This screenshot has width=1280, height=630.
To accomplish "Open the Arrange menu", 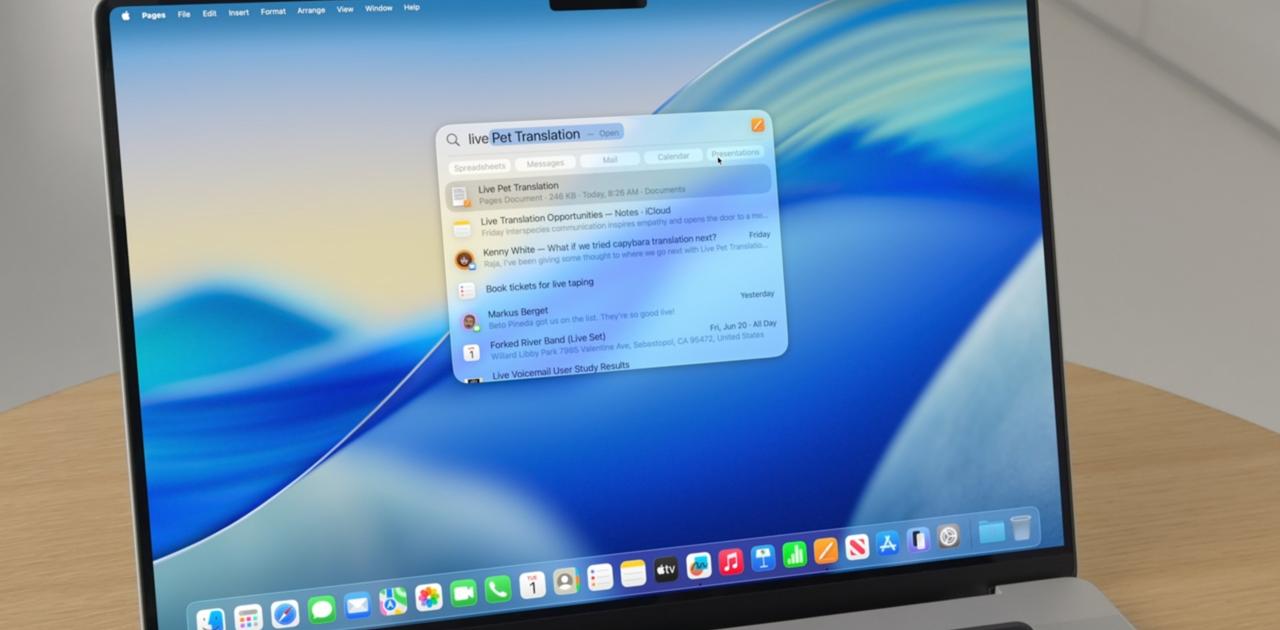I will pos(311,11).
